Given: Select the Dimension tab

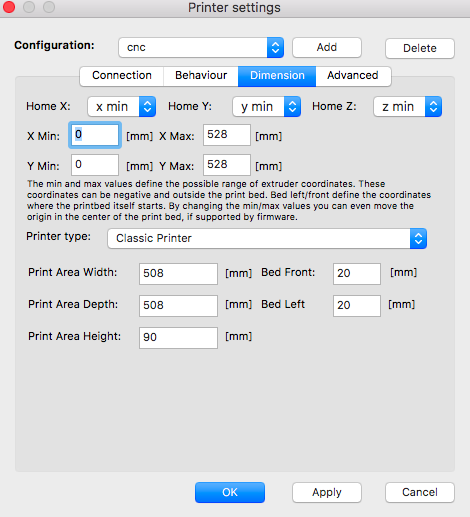Looking at the screenshot, I should (x=277, y=76).
